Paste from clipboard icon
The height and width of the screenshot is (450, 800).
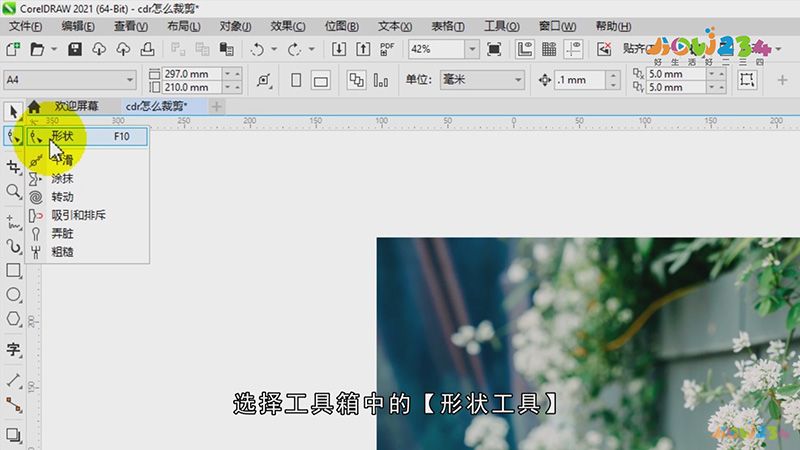point(227,49)
